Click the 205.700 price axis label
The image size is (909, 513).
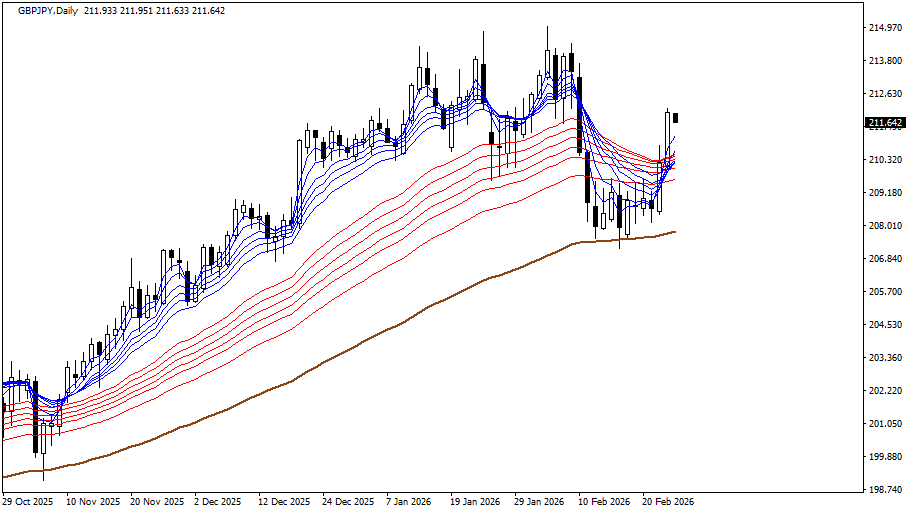[x=884, y=292]
